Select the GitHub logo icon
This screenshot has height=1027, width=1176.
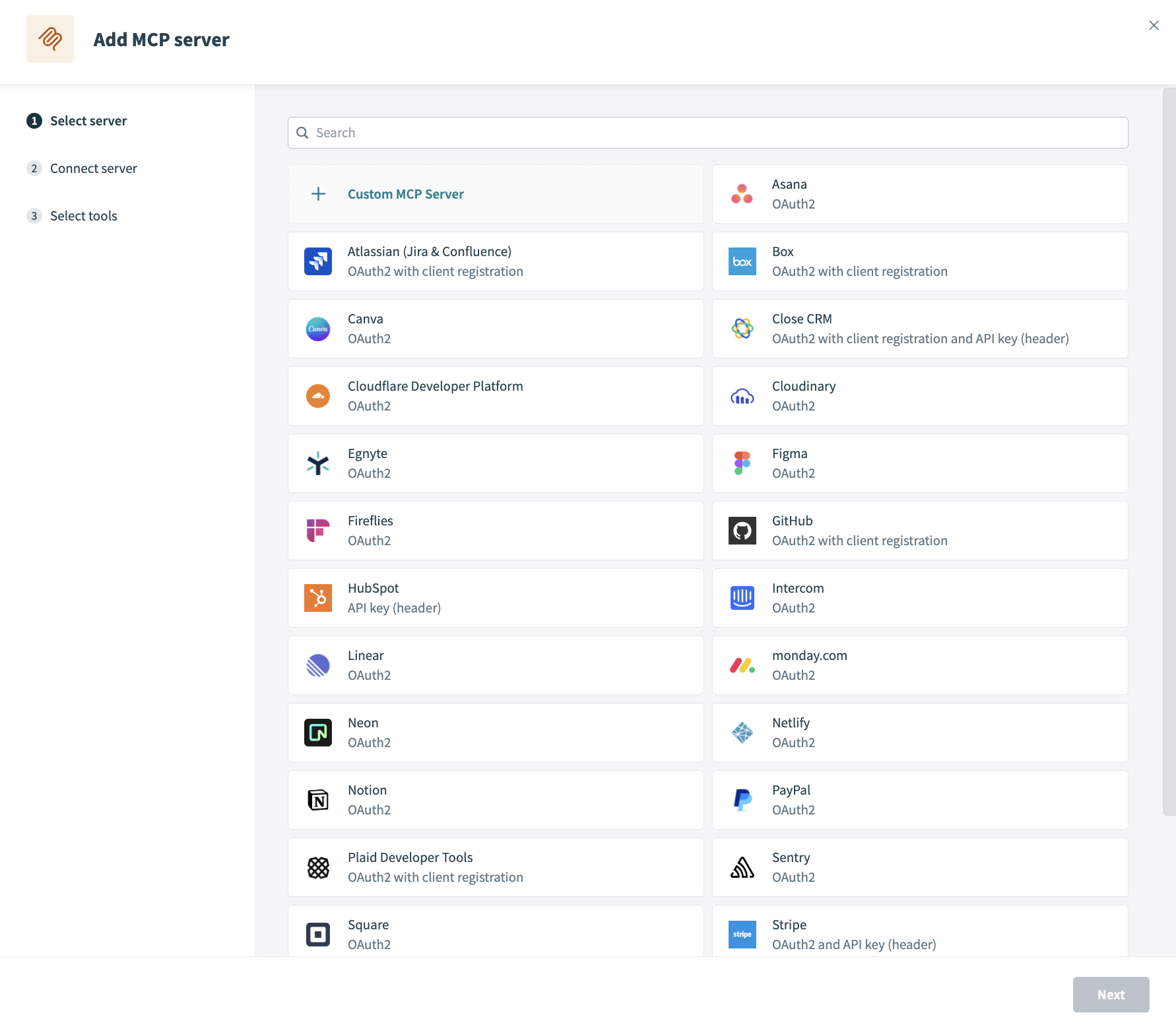point(742,531)
